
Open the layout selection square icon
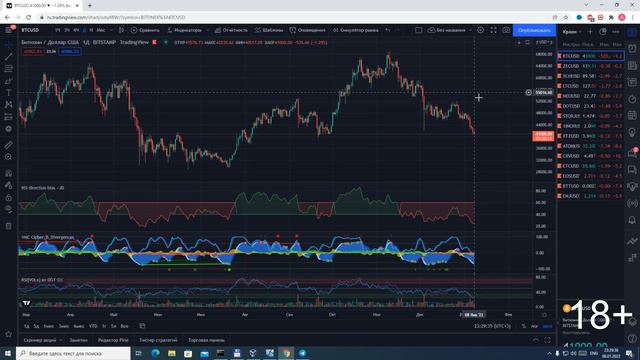pos(418,30)
